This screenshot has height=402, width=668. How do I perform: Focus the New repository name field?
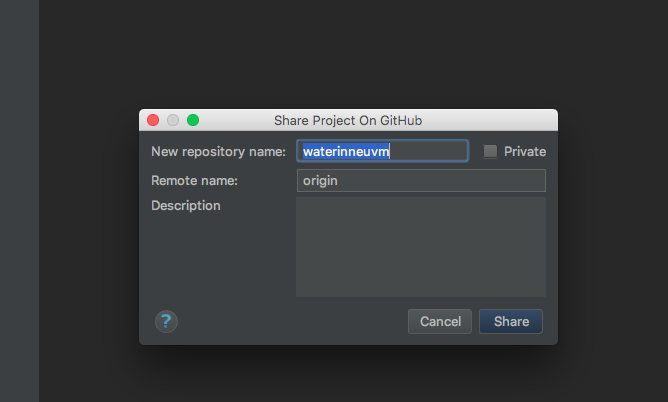(x=383, y=151)
